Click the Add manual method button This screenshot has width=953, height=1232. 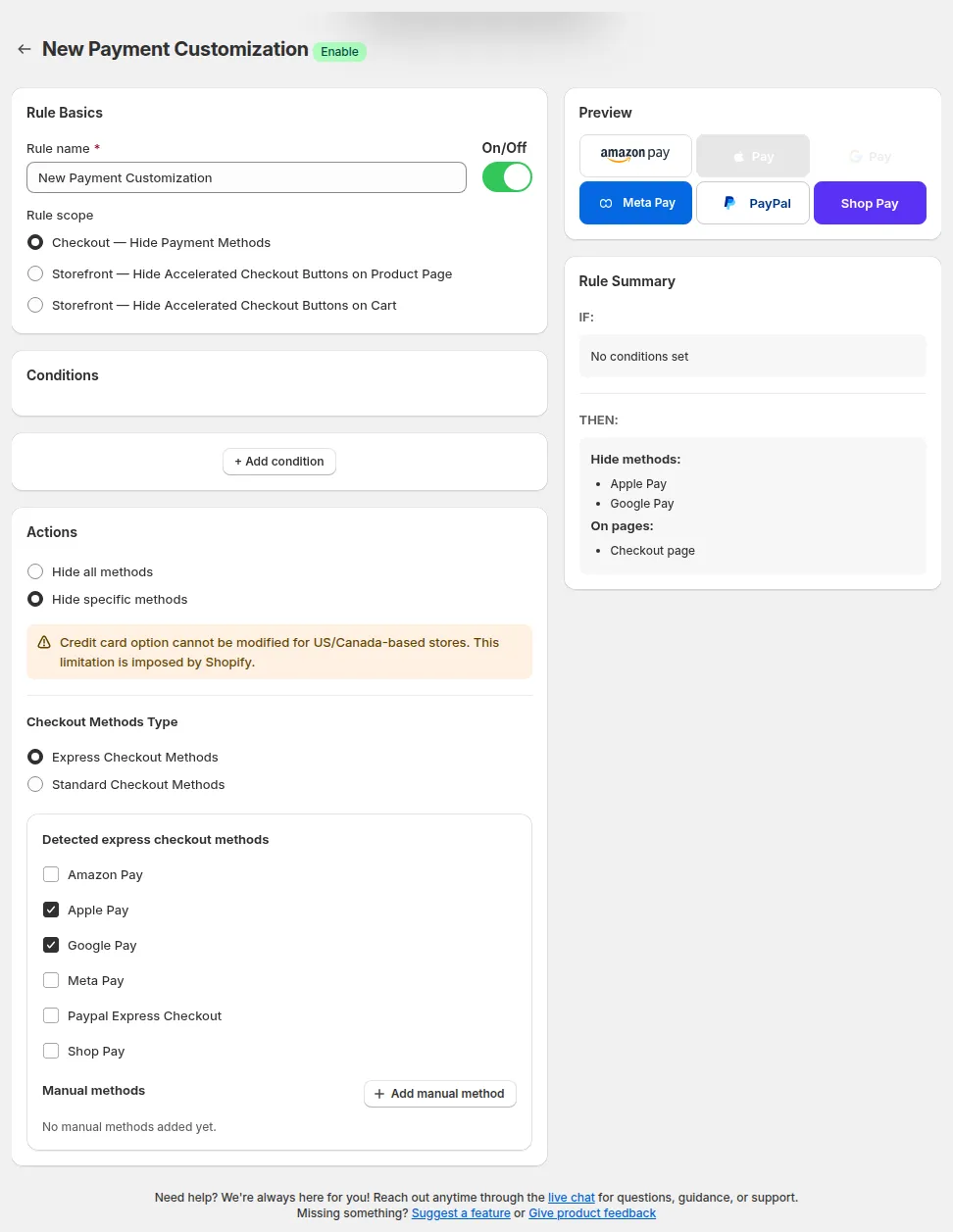point(440,1094)
